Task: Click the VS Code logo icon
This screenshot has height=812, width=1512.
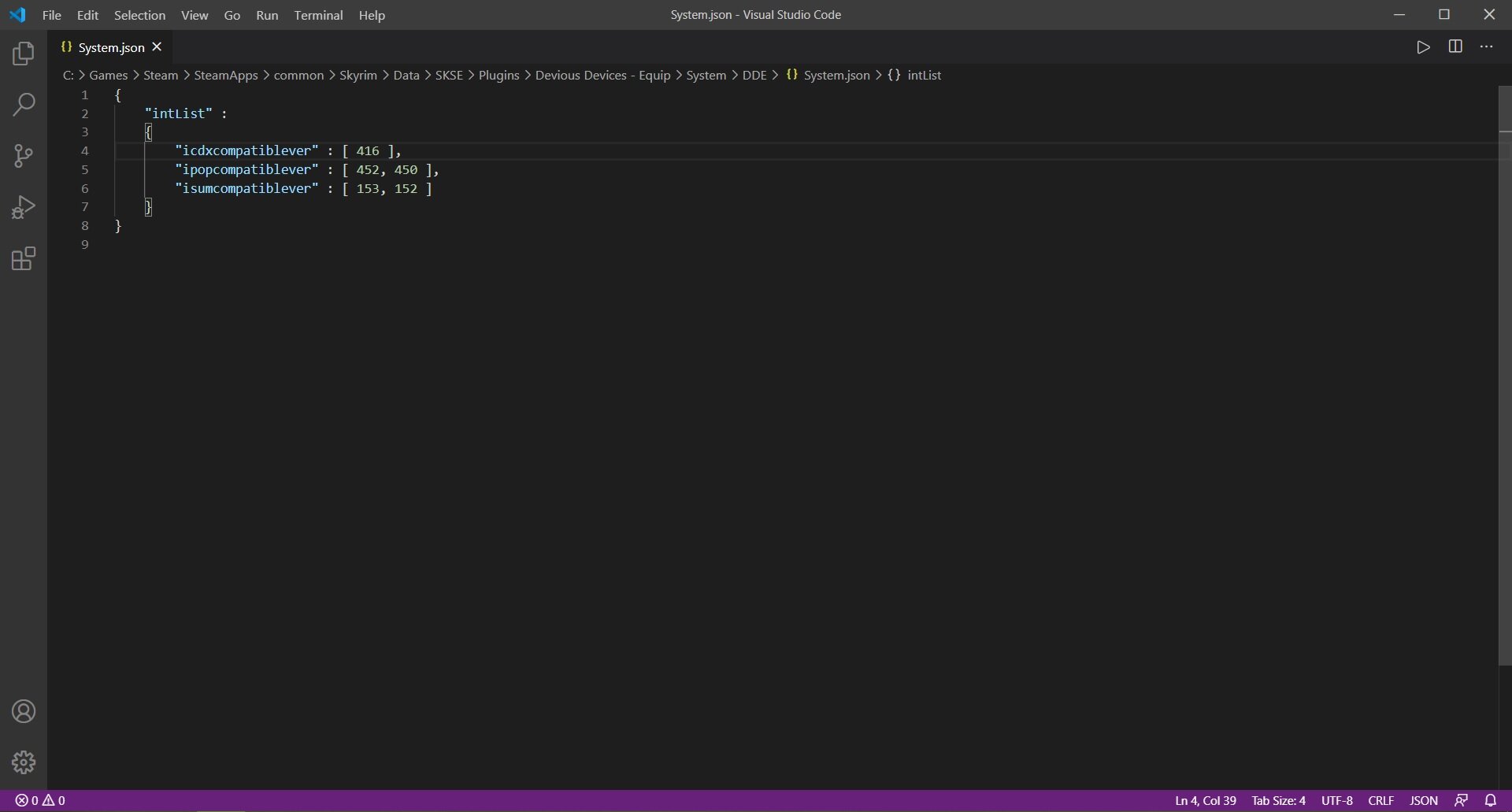Action: pos(17,15)
